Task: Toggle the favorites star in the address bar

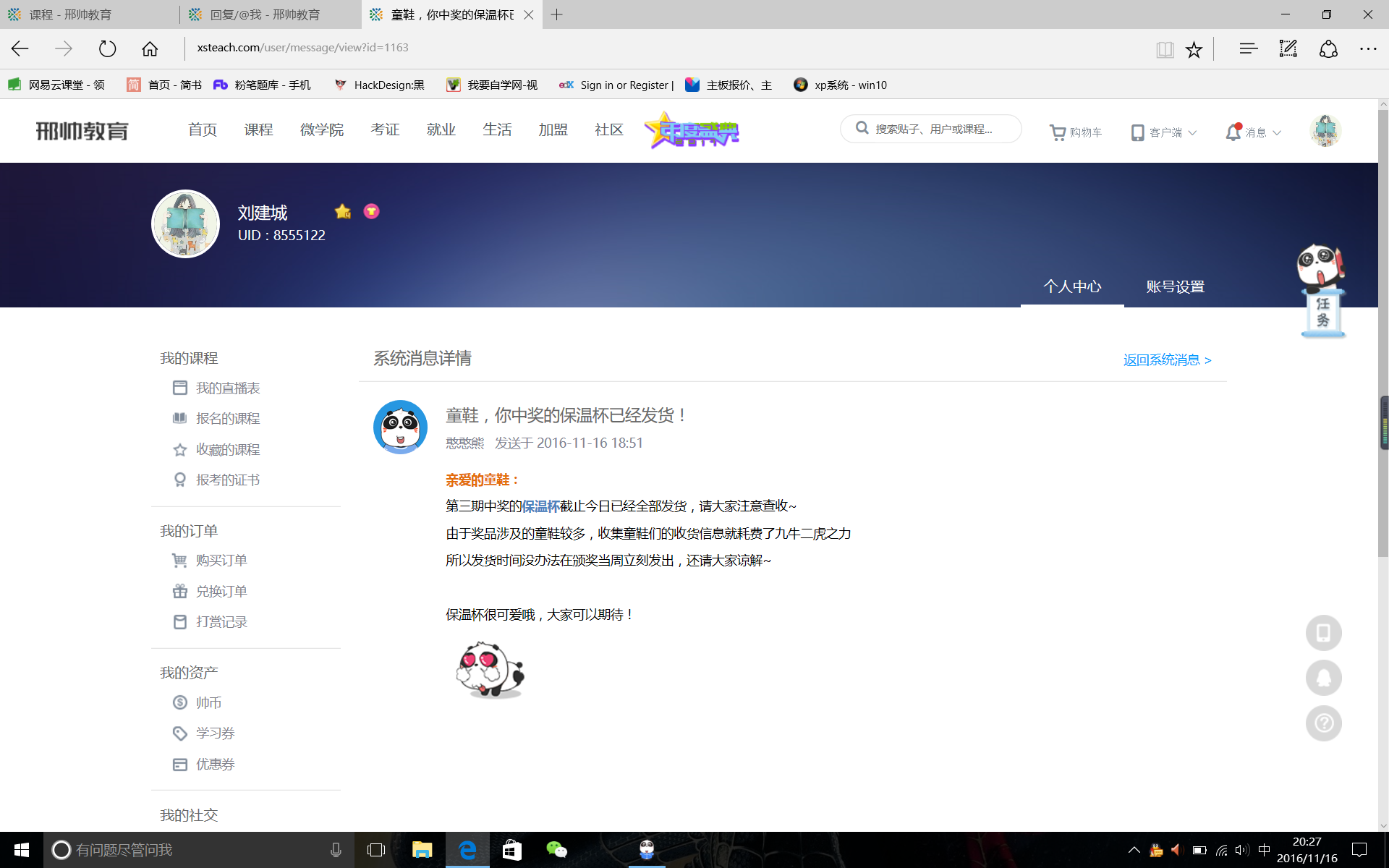Action: [1194, 48]
